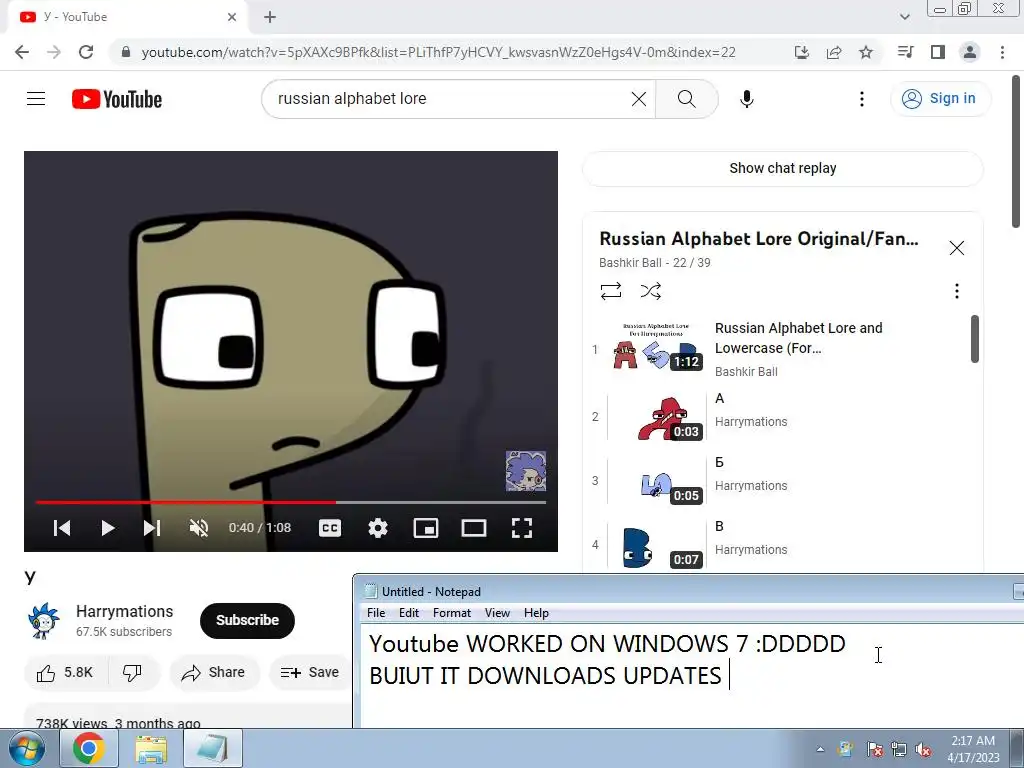Open Harrymations channel avatar
The width and height of the screenshot is (1024, 768).
pos(43,620)
